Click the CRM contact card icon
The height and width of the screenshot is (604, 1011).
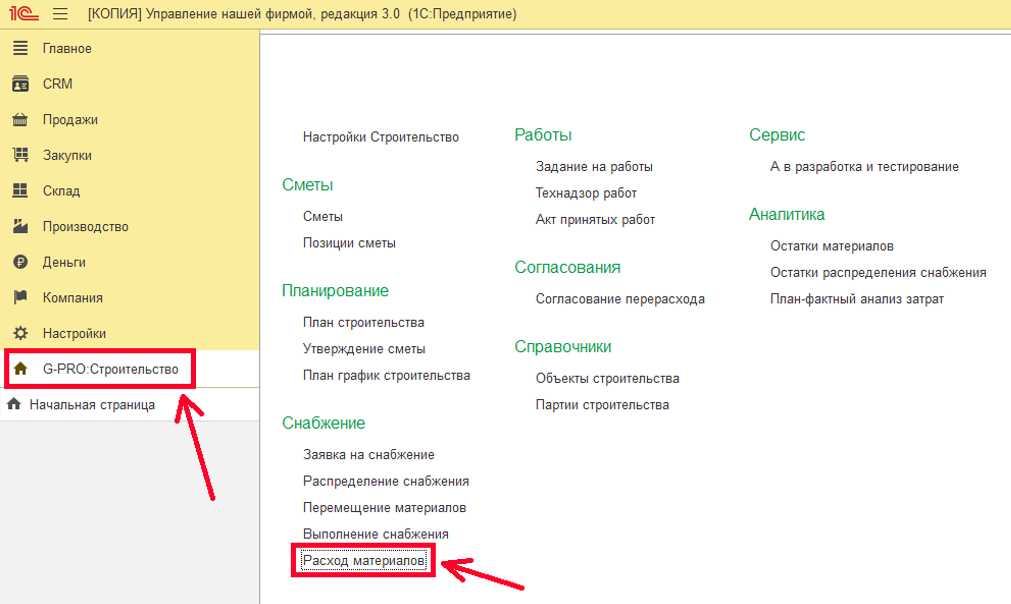20,84
